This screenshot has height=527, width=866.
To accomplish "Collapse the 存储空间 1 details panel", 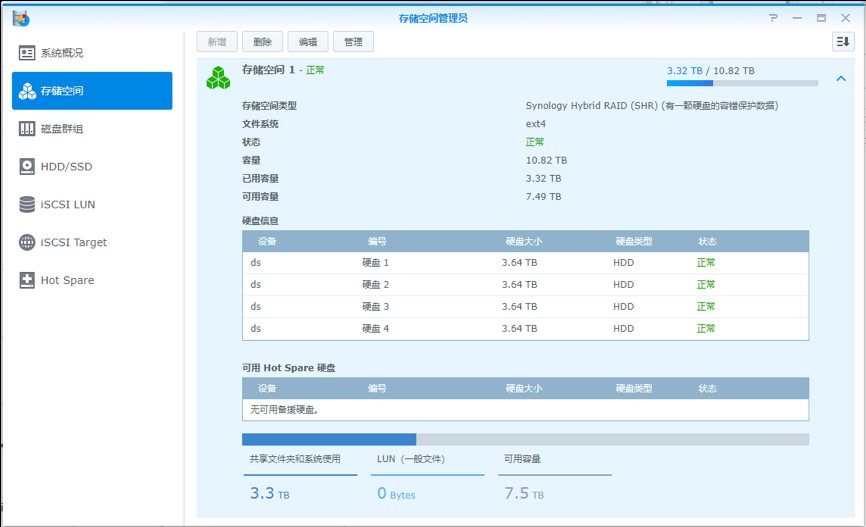I will tap(840, 78).
